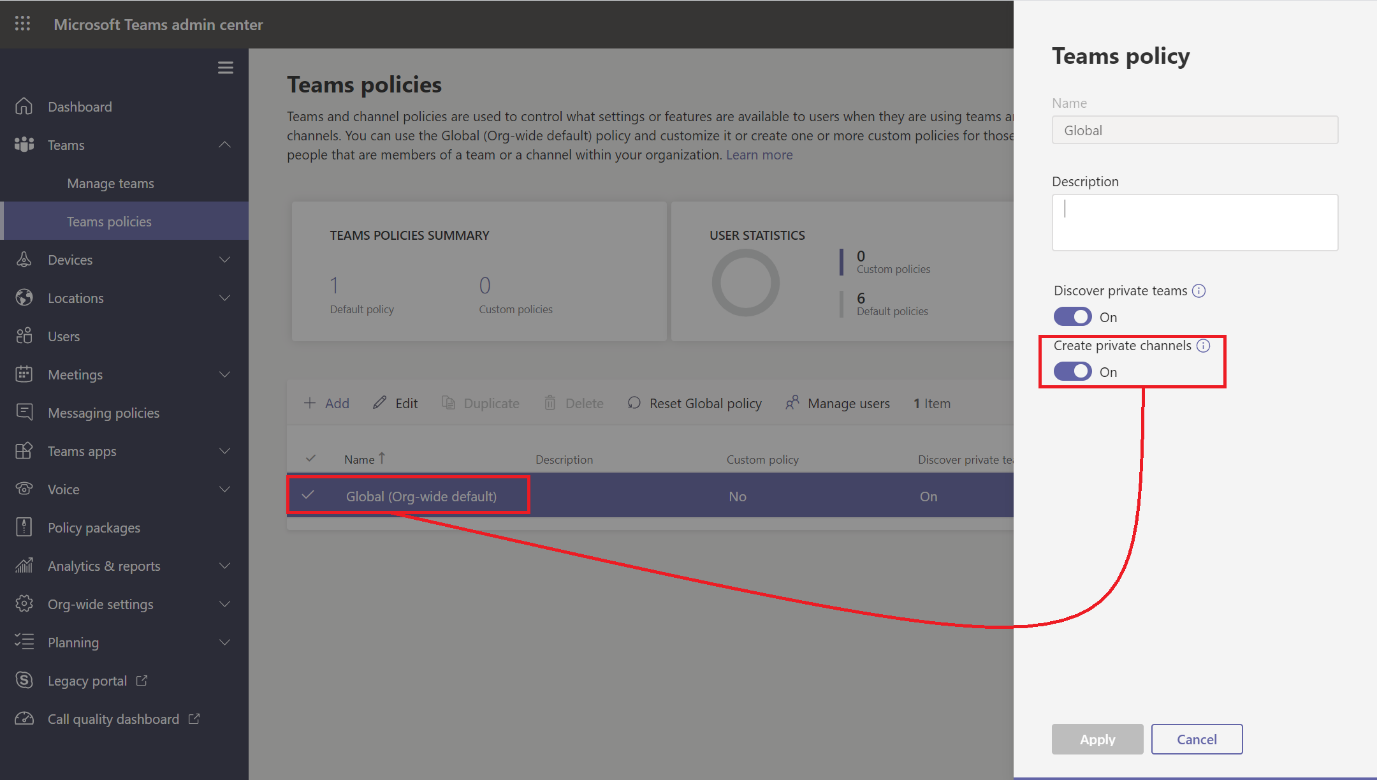Uncheck the Global (Org-wide default) row

tap(310, 495)
